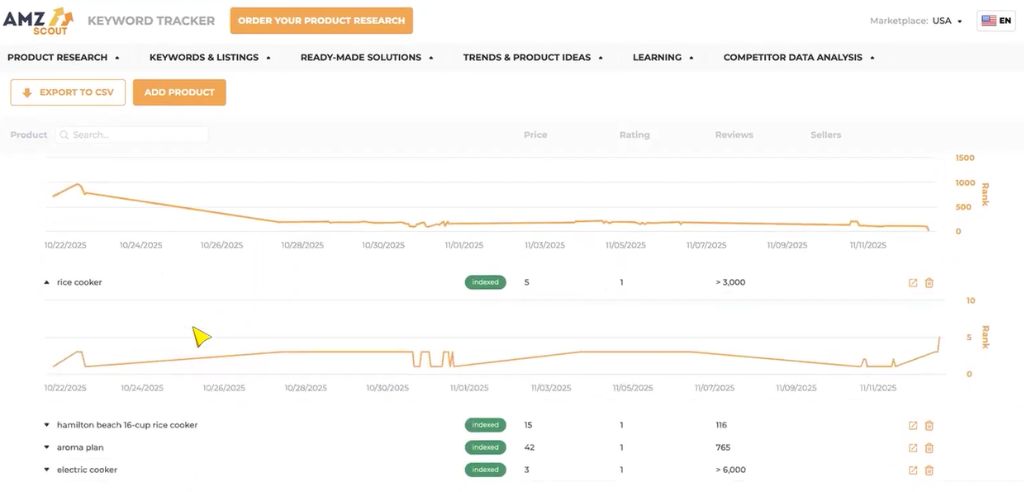Viewport: 1024px width, 492px height.
Task: Collapse the rice cooker keyword chart
Action: (x=46, y=283)
